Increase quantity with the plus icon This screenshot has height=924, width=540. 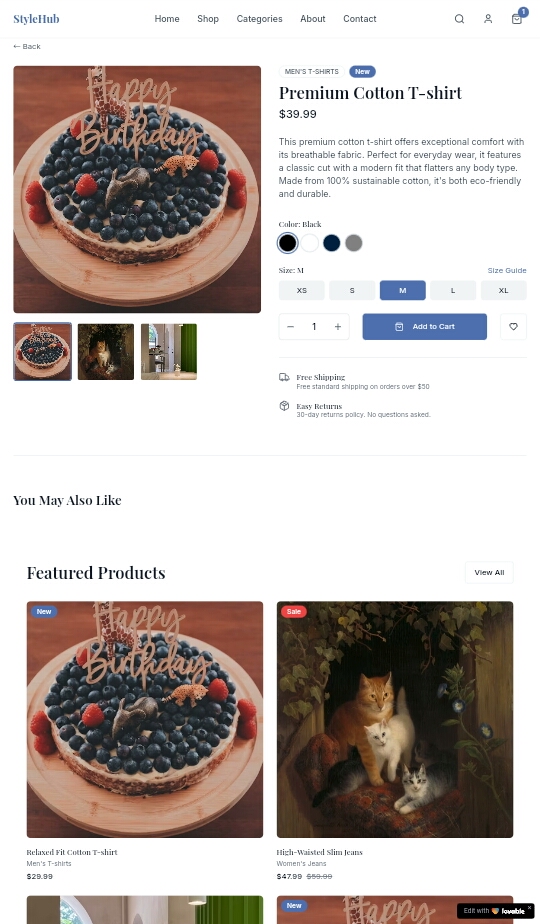pyautogui.click(x=338, y=326)
